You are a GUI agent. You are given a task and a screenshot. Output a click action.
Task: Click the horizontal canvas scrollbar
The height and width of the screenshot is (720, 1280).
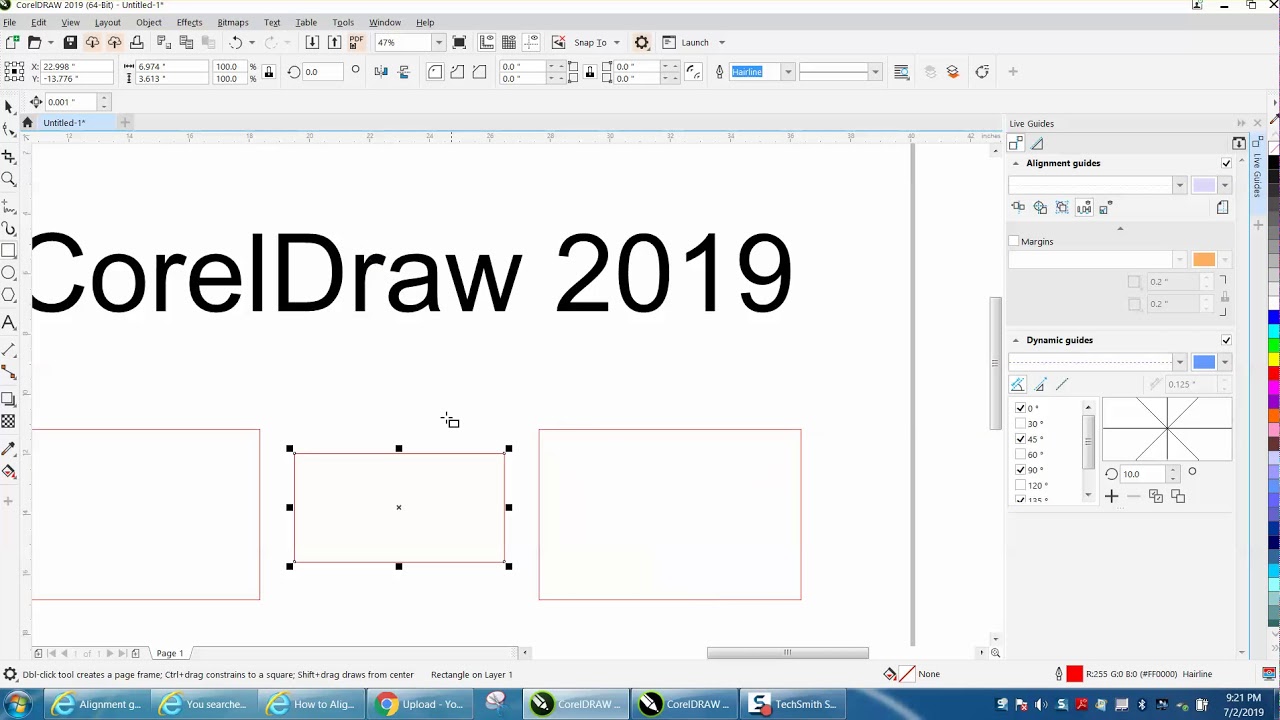(788, 653)
